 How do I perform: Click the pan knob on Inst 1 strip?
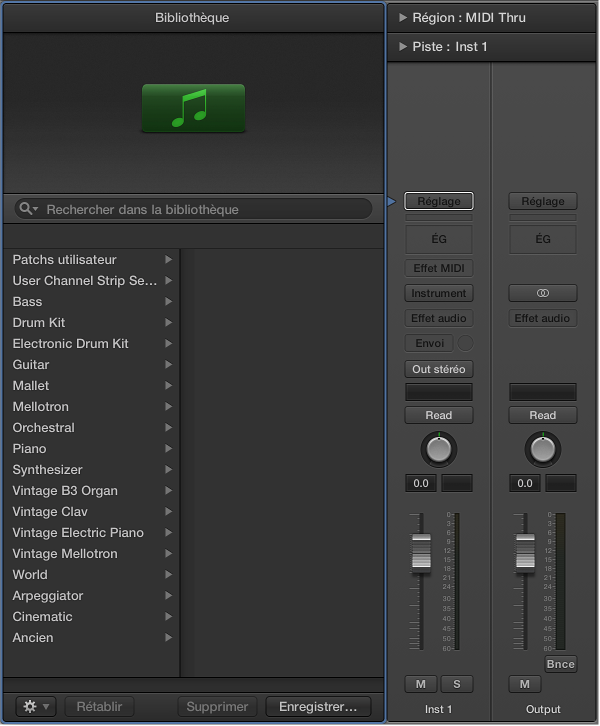tap(439, 449)
